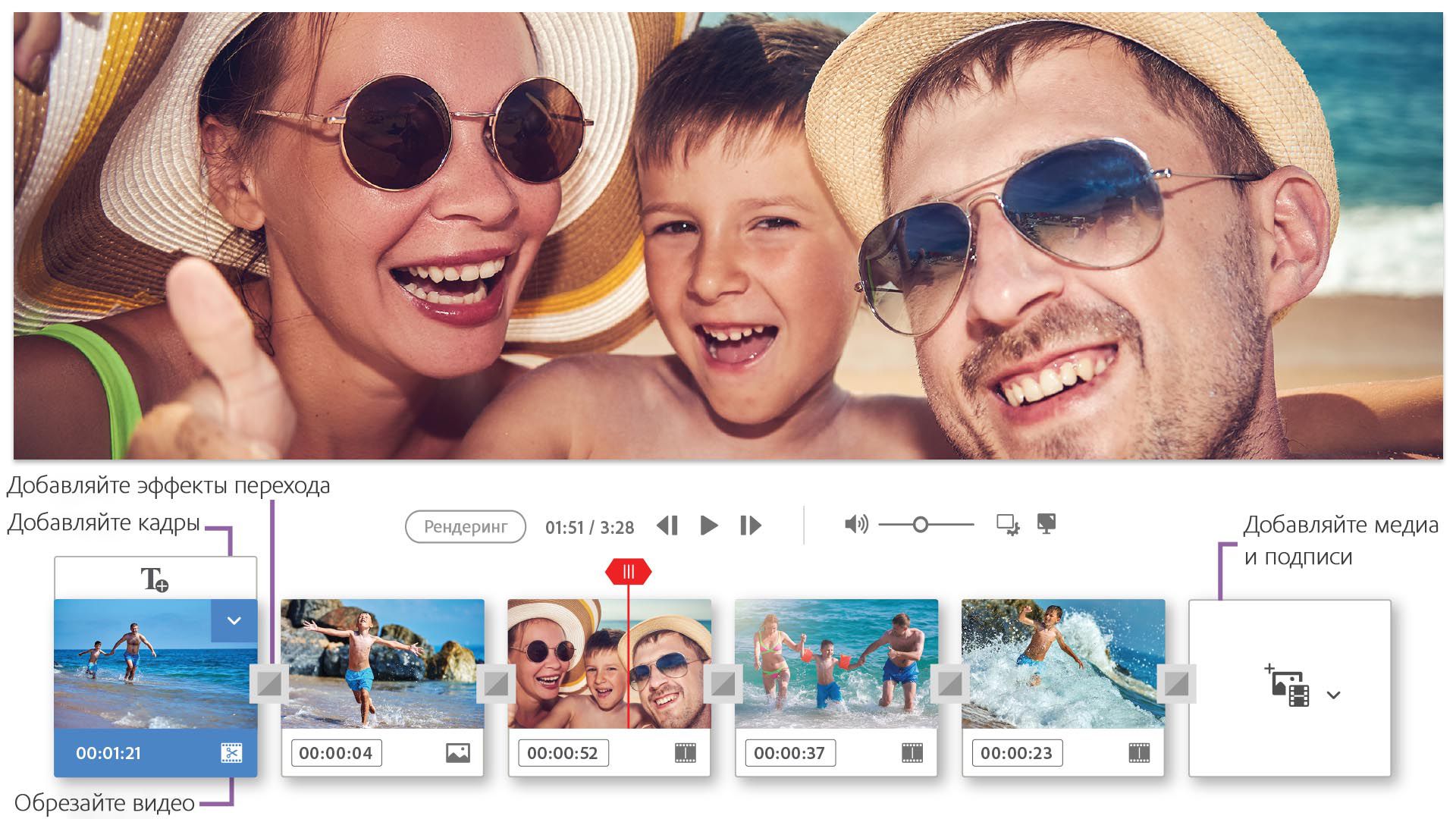Click the add title text icon
This screenshot has height=819, width=1456.
click(155, 579)
